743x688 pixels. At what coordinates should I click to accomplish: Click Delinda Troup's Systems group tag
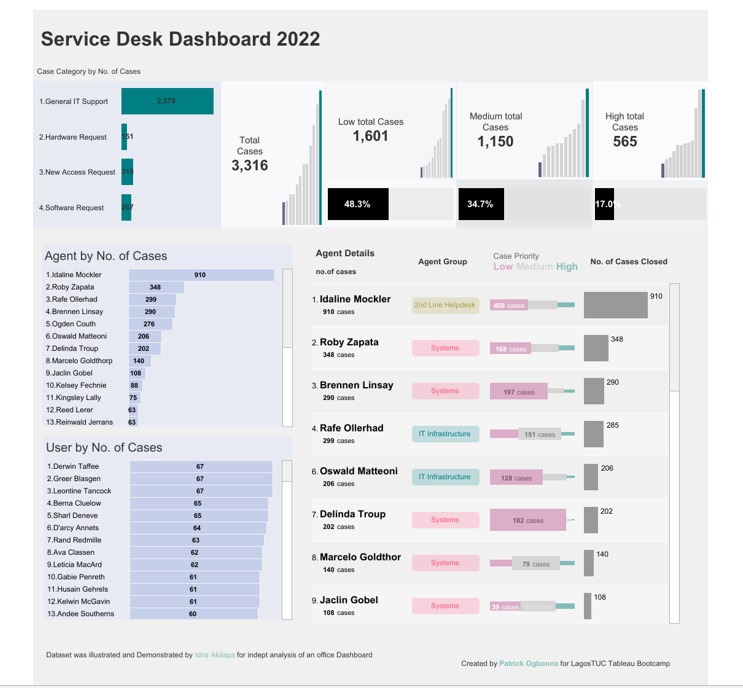click(445, 520)
